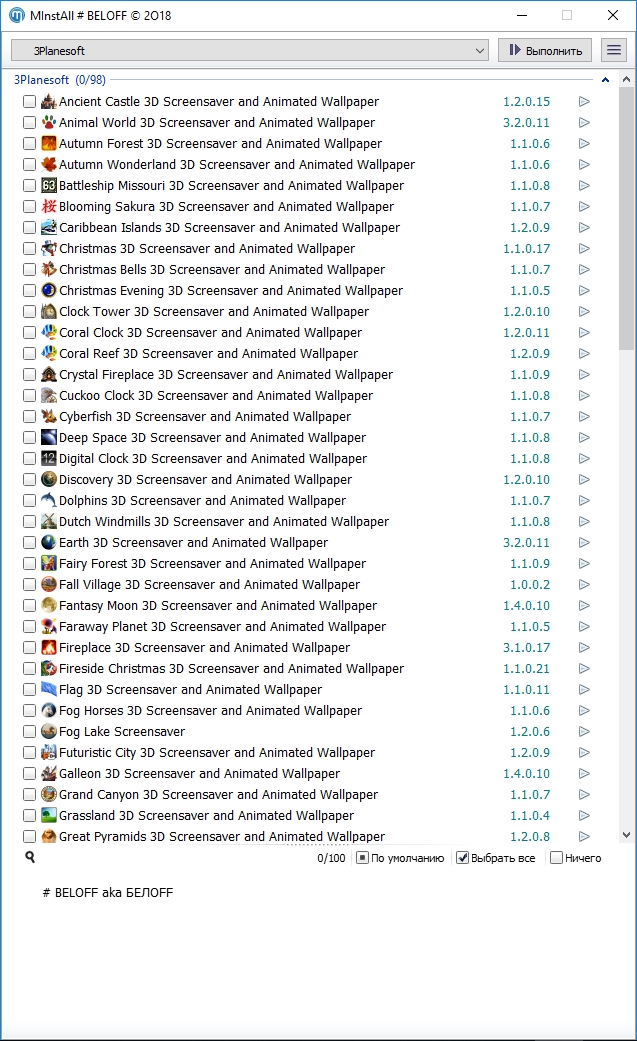The image size is (637, 1041).
Task: Open the 3Planesoft category dropdown
Action: pyautogui.click(x=250, y=50)
